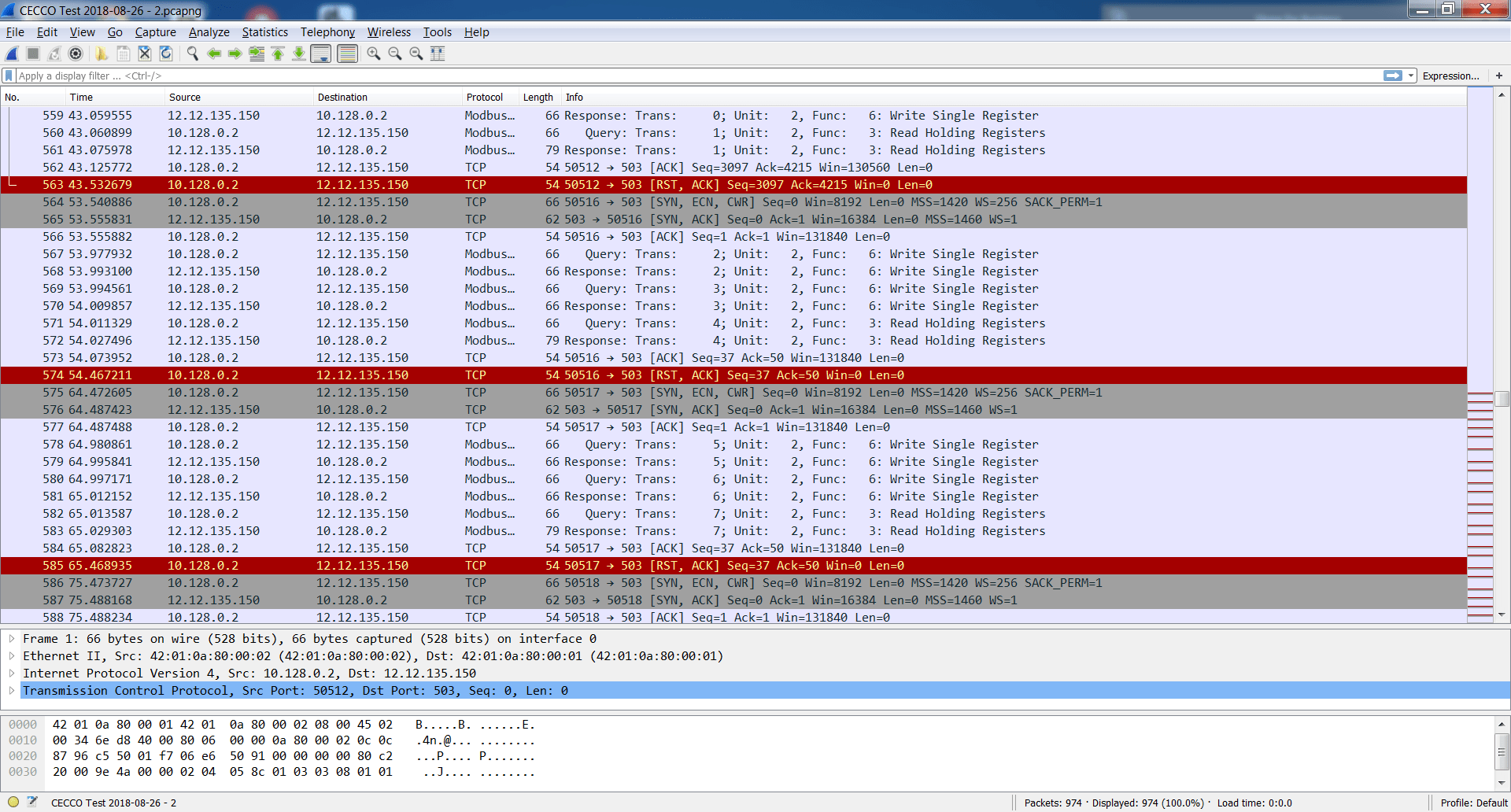
Task: Jump to the first packet
Action: pyautogui.click(x=278, y=54)
